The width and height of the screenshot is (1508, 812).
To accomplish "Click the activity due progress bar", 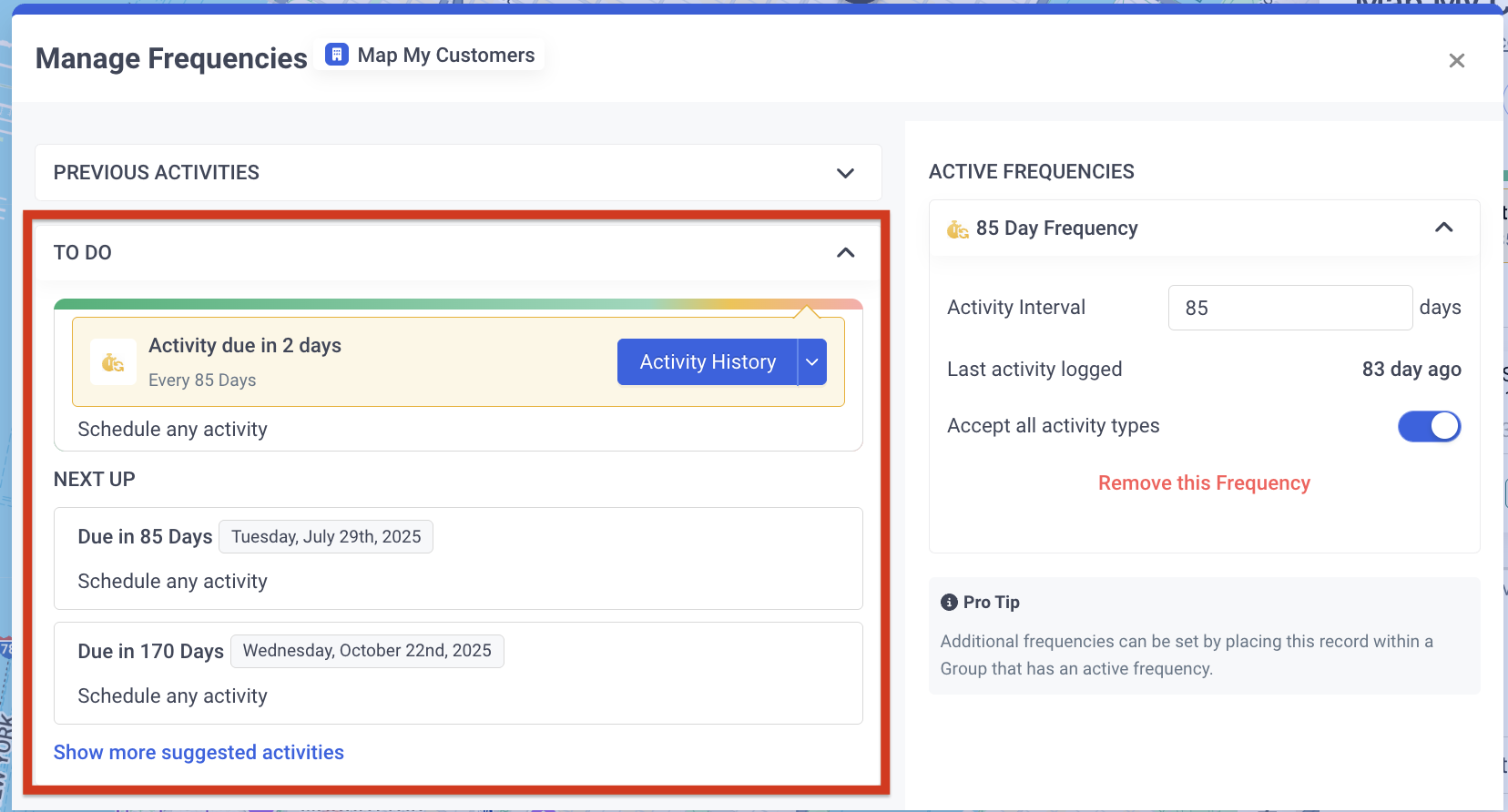I will point(458,304).
